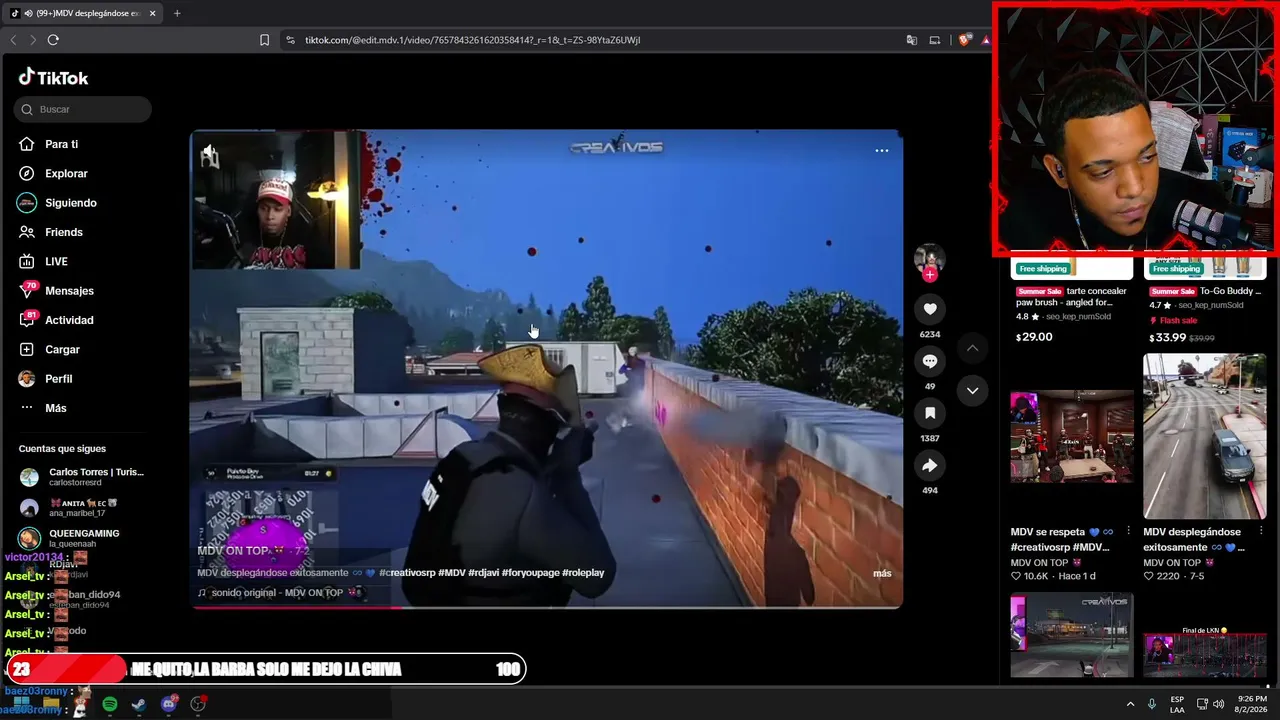
Task: Click the #roleplay hashtag
Action: (583, 573)
